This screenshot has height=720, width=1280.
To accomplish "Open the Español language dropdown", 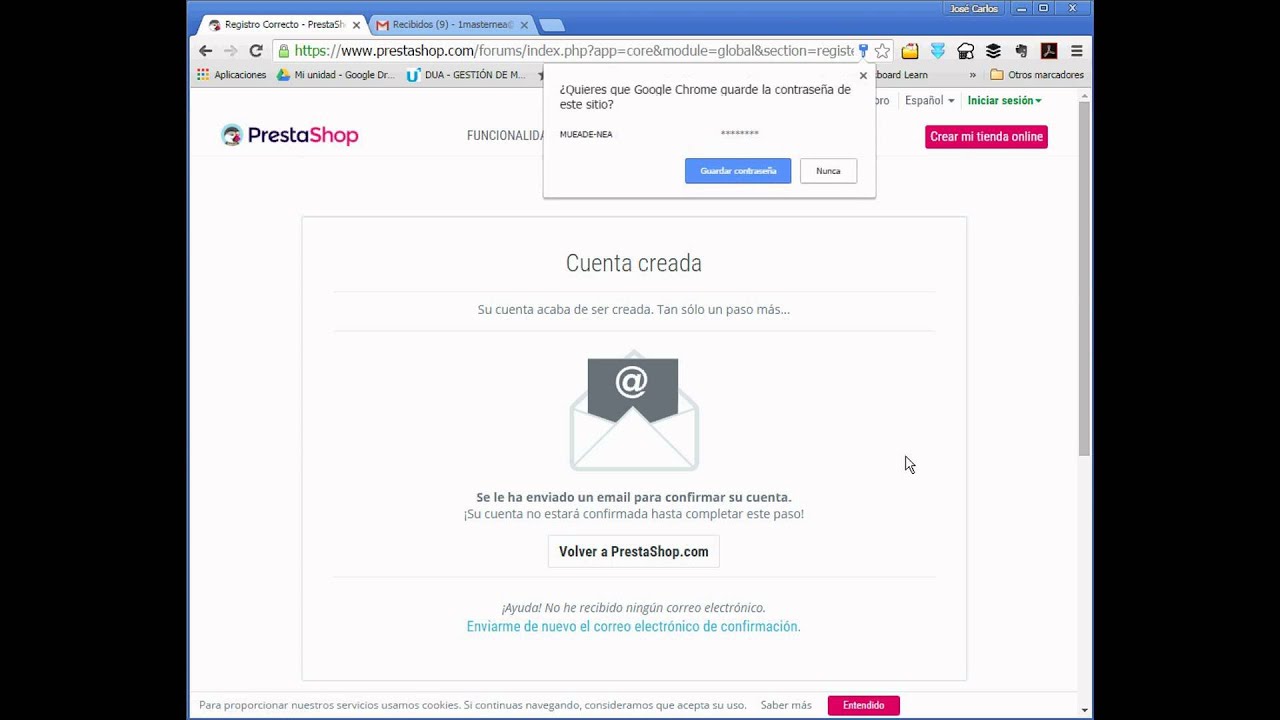I will 929,100.
